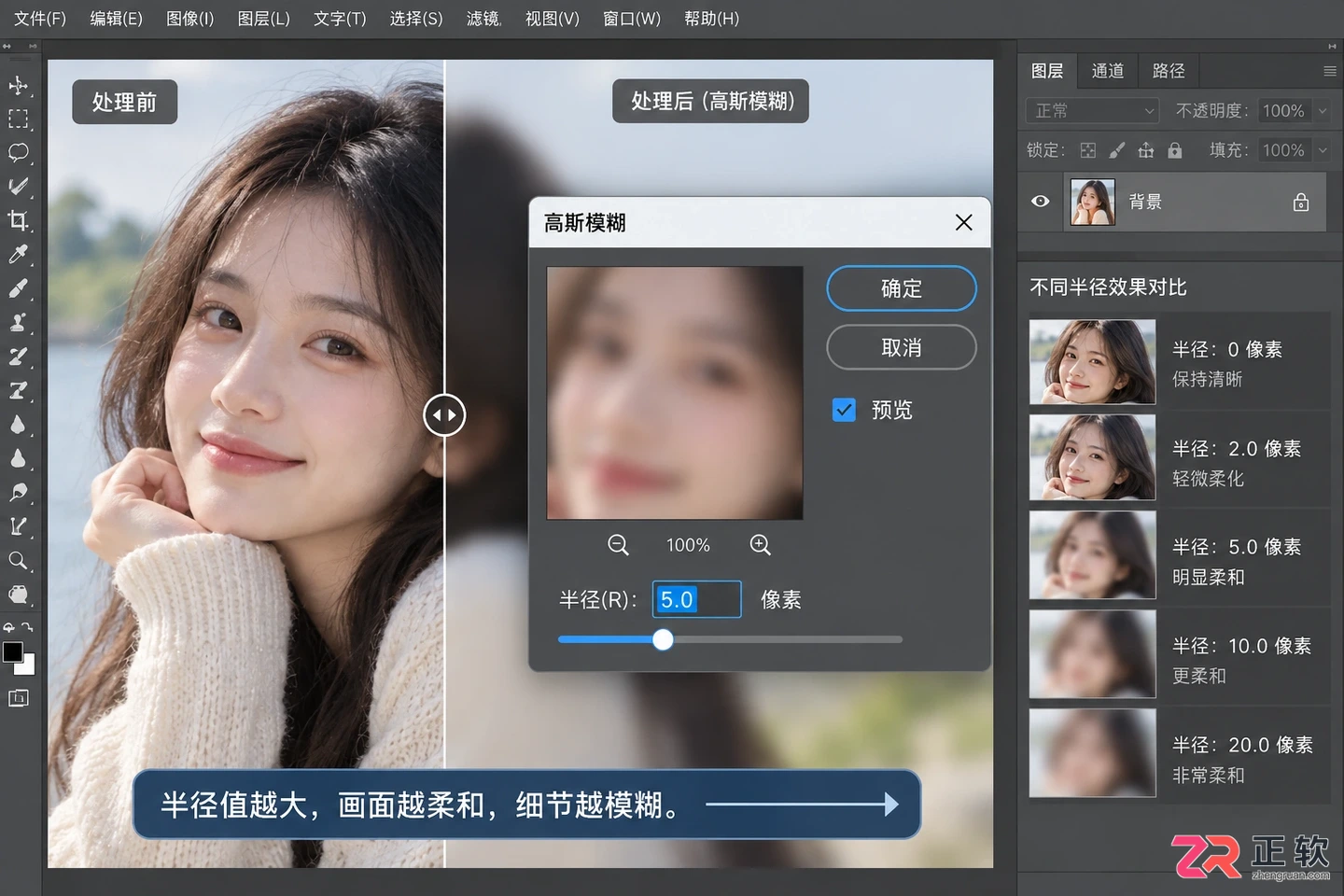Select the Crop tool
This screenshot has width=1344, height=896.
(x=18, y=220)
